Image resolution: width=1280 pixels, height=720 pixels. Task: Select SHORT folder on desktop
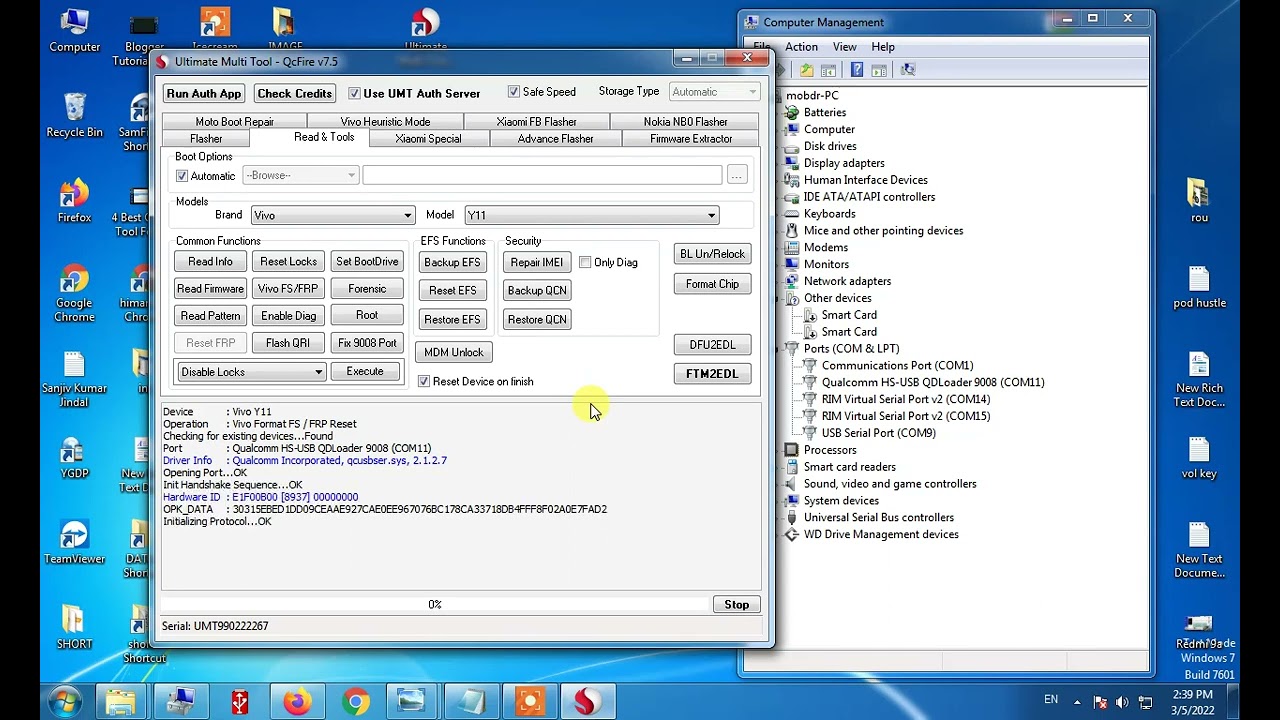[x=74, y=628]
